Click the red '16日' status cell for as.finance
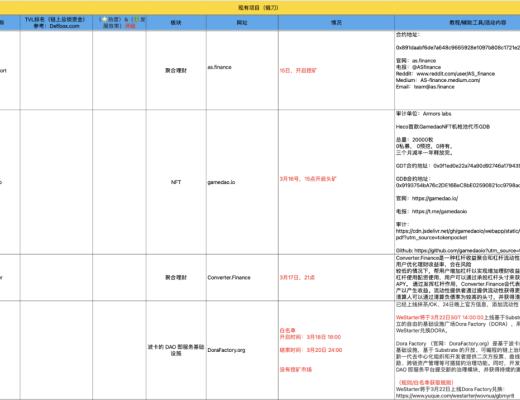The width and height of the screenshot is (520, 400). pyautogui.click(x=336, y=70)
